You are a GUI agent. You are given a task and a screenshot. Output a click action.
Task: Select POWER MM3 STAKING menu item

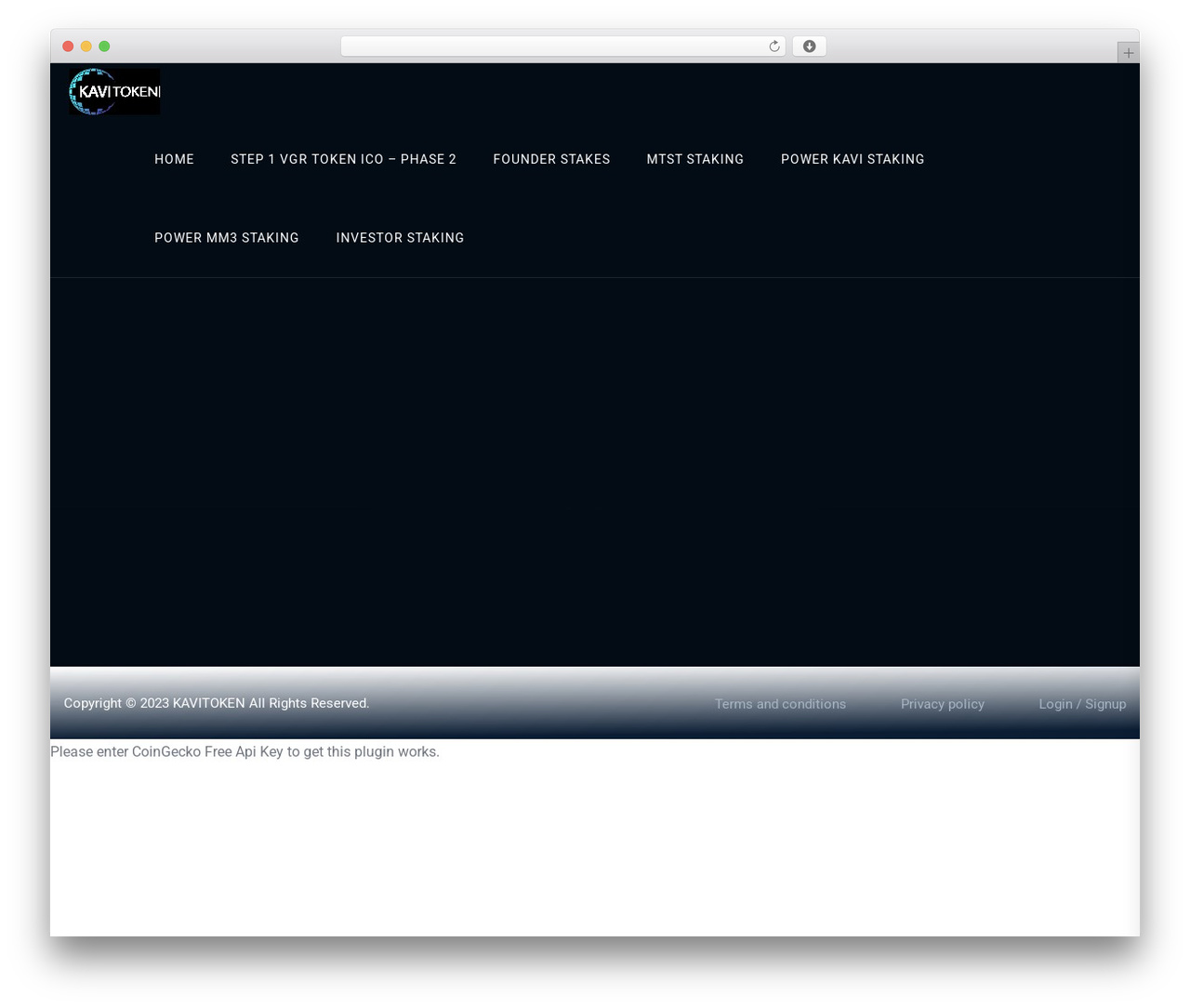[x=227, y=238]
